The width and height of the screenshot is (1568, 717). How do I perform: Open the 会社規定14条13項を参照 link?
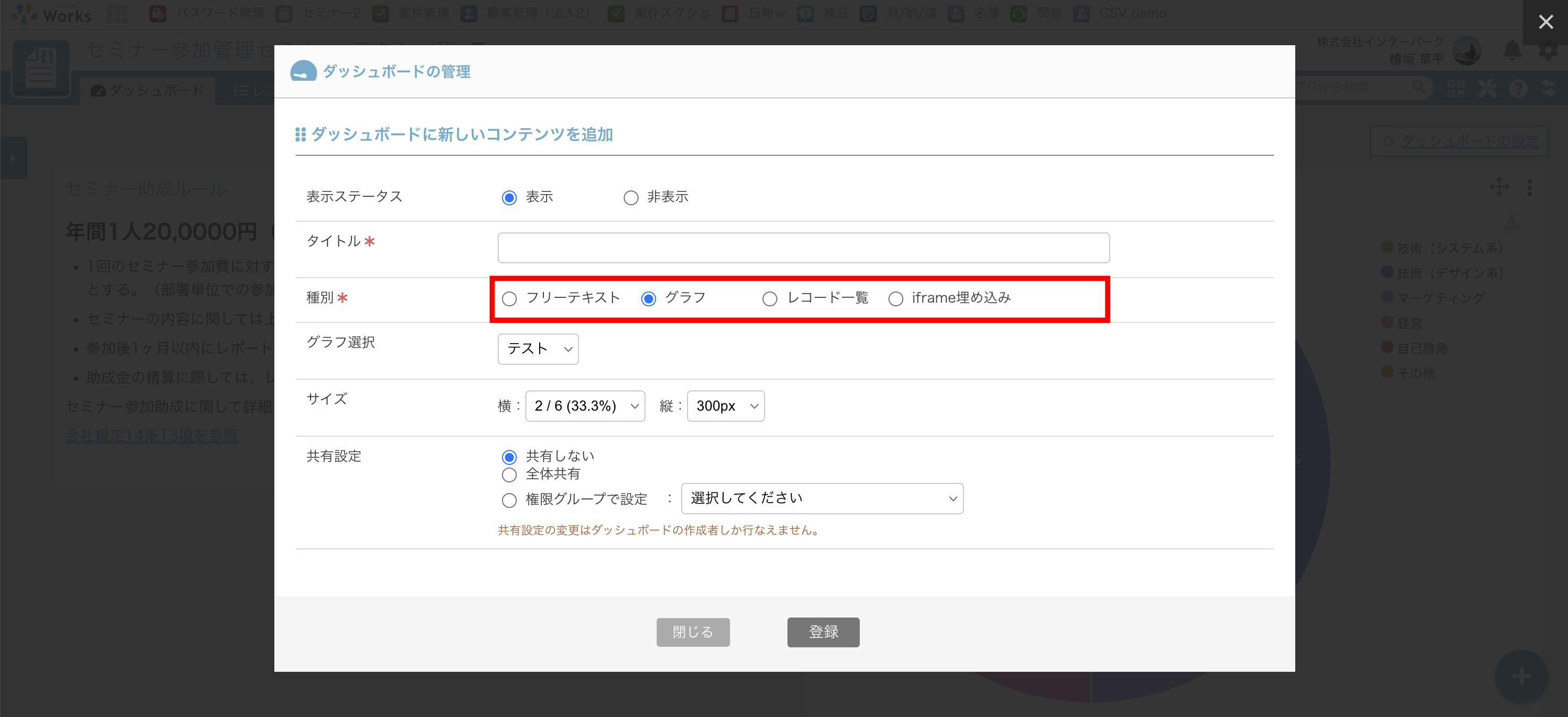[x=152, y=436]
